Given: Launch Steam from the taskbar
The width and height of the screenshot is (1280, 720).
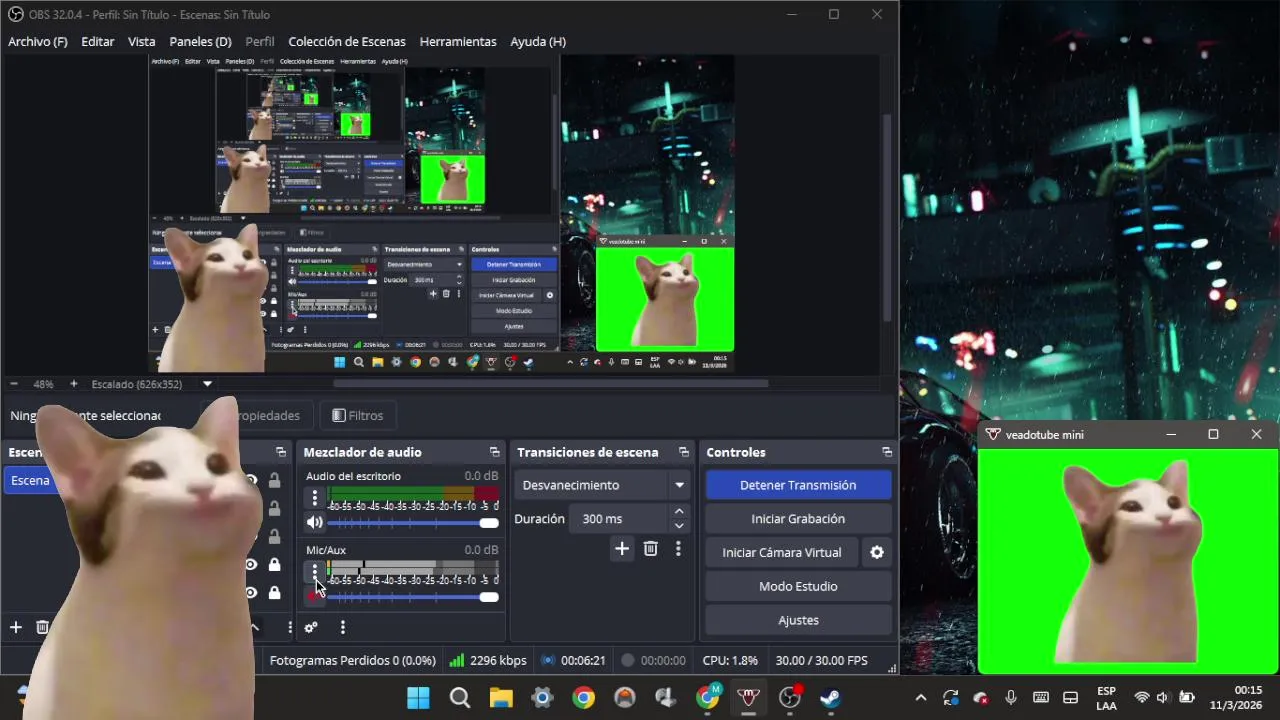Looking at the screenshot, I should tap(830, 698).
